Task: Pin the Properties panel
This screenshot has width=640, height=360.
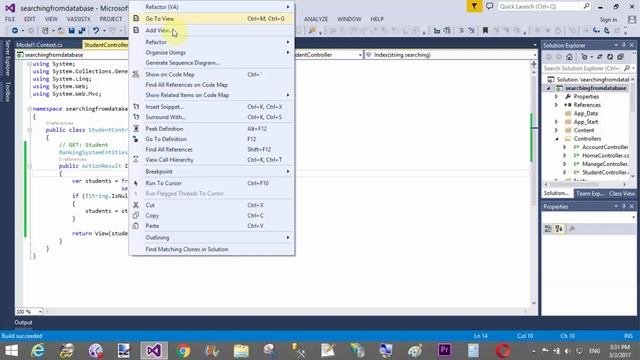Action: [x=624, y=207]
